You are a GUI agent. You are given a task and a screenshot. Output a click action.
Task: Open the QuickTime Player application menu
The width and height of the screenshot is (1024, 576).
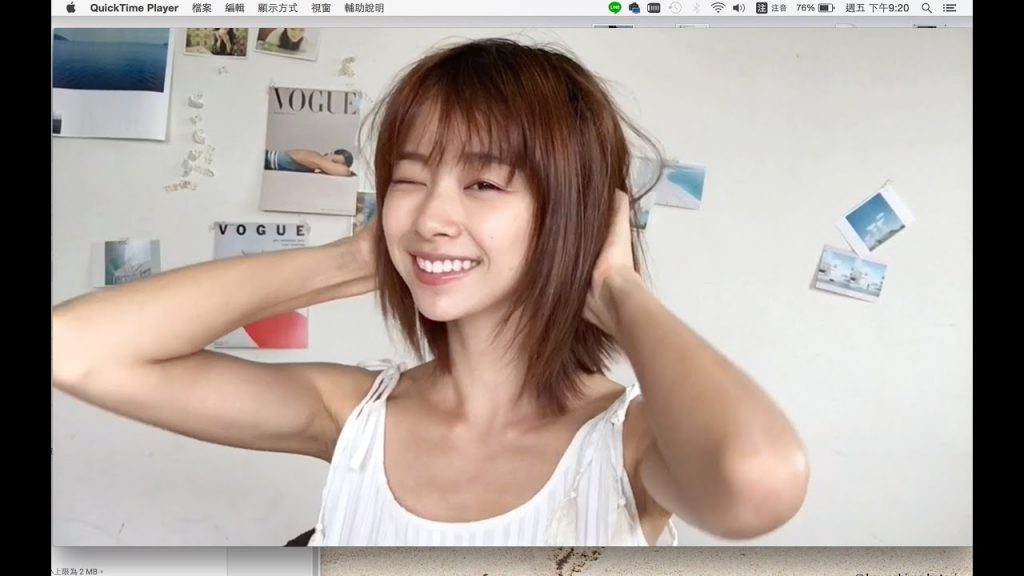pyautogui.click(x=134, y=8)
